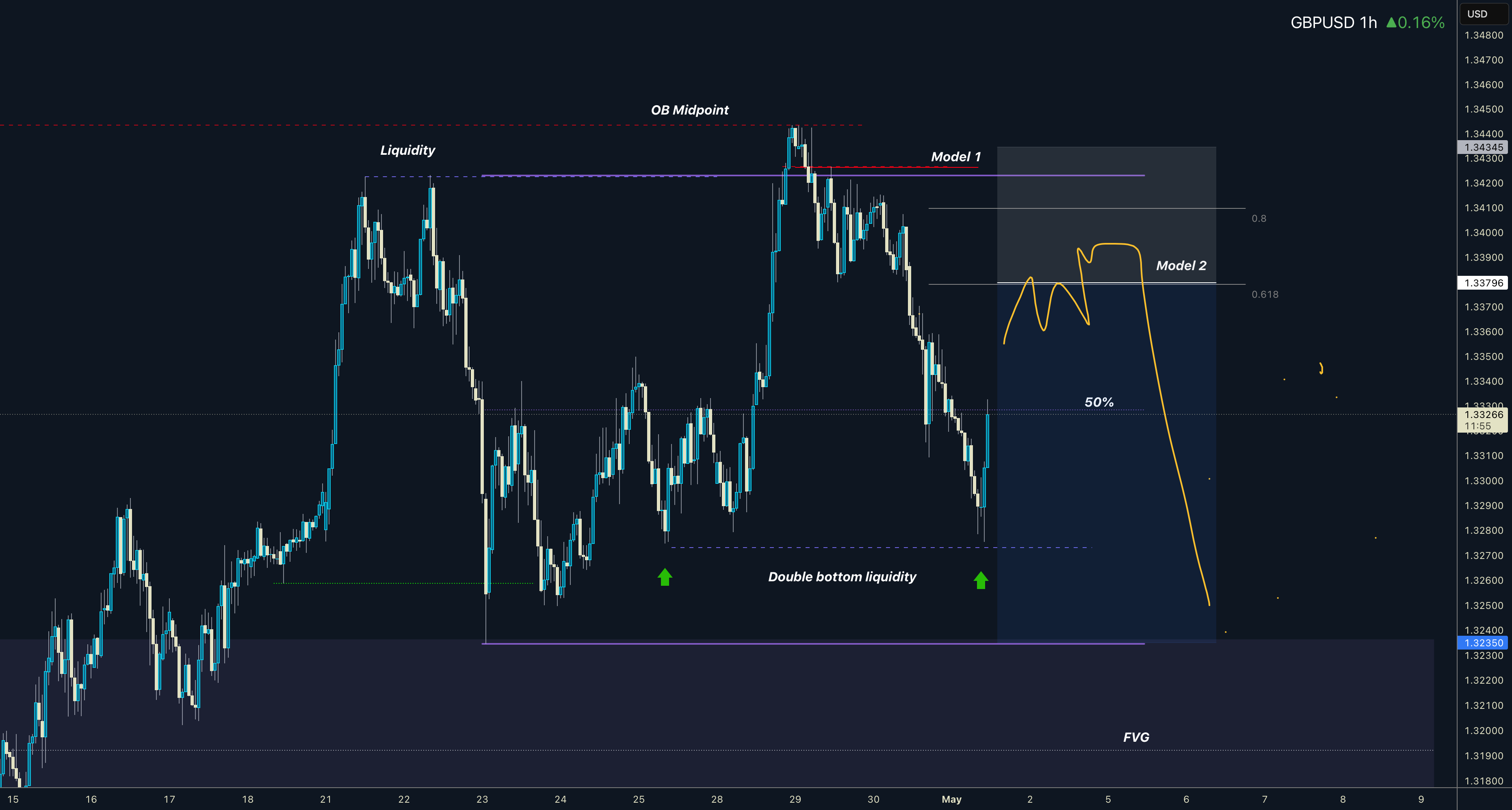The width and height of the screenshot is (1512, 810).
Task: Click date 30 on the time axis
Action: click(x=873, y=799)
